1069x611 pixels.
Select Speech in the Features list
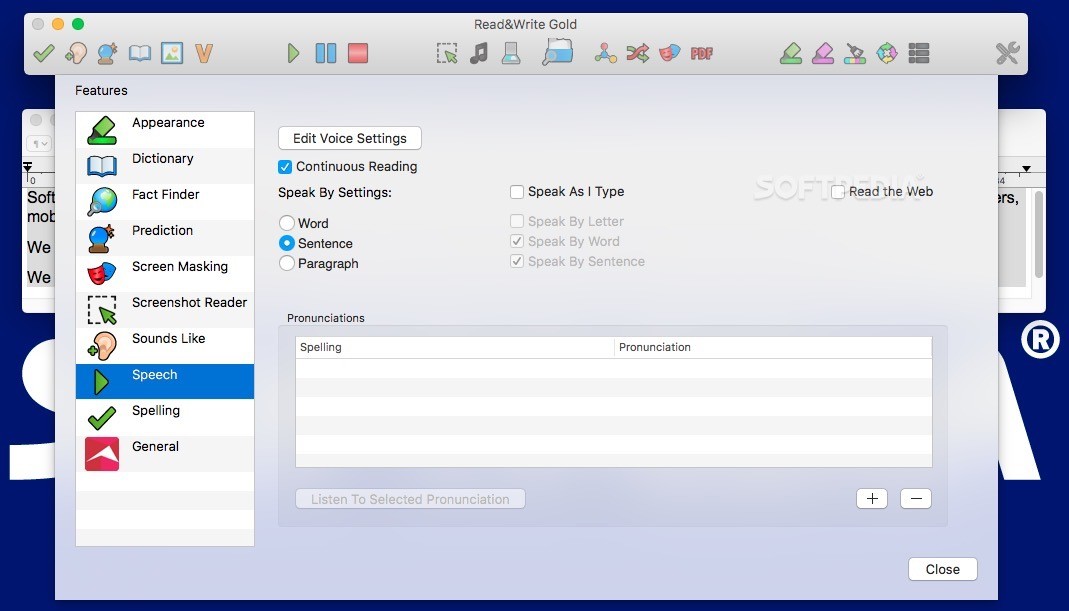click(x=165, y=382)
